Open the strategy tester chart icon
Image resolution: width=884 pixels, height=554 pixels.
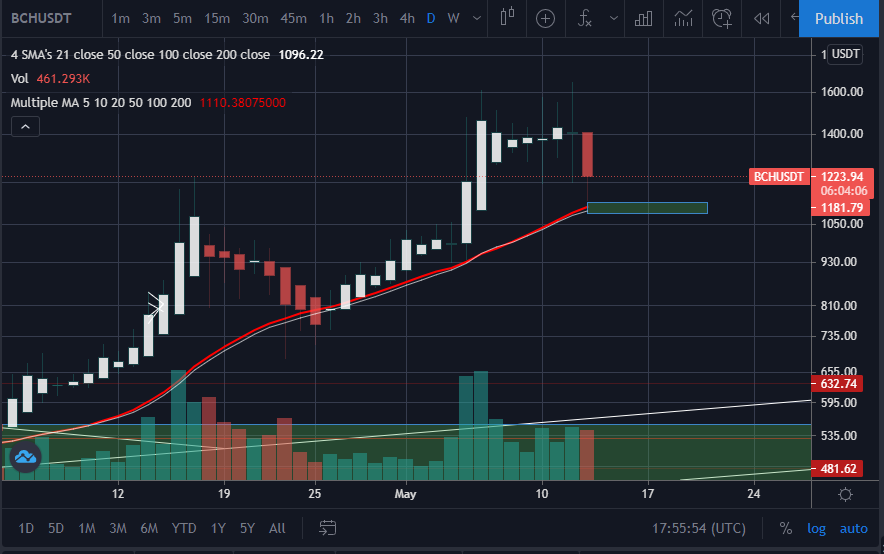point(683,19)
